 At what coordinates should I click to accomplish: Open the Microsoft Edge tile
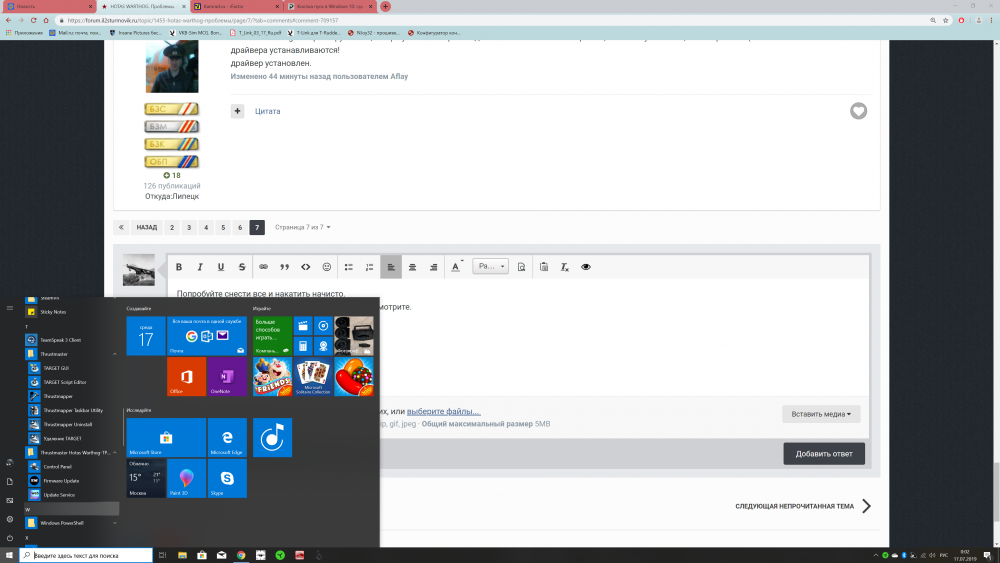[x=227, y=437]
